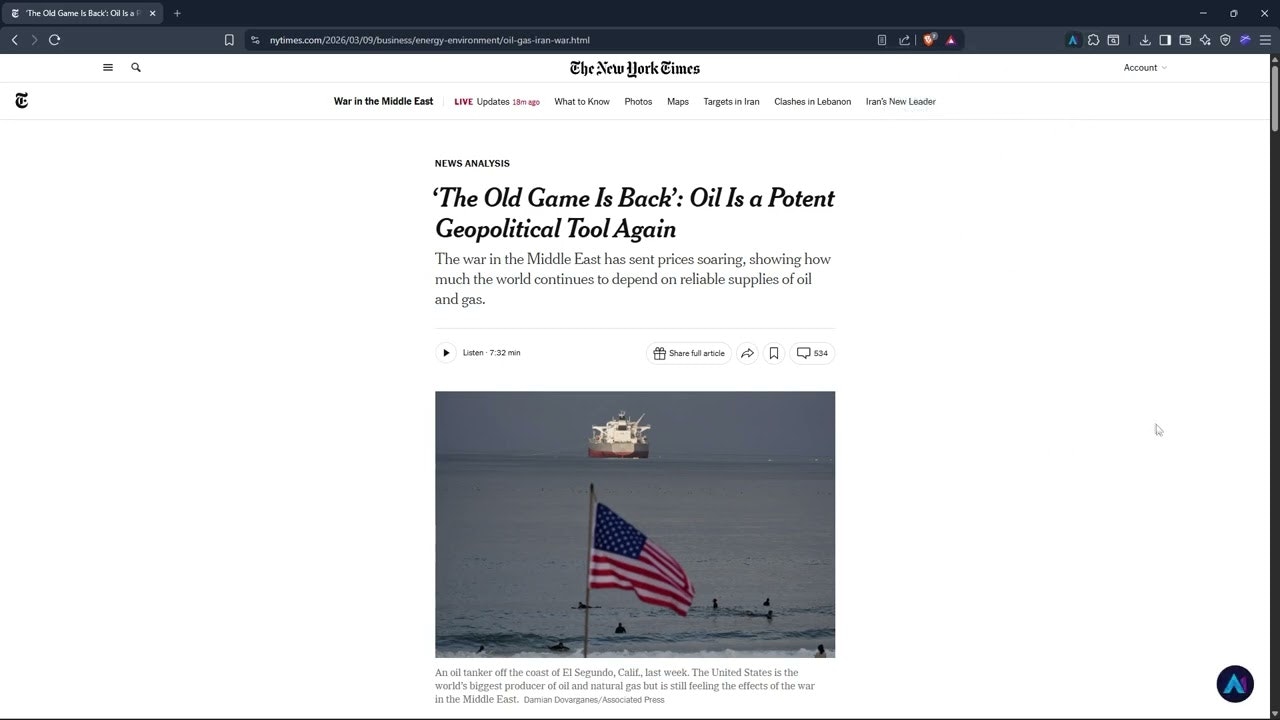Open the NYT hamburger sections menu
Image resolution: width=1280 pixels, height=720 pixels.
108,68
